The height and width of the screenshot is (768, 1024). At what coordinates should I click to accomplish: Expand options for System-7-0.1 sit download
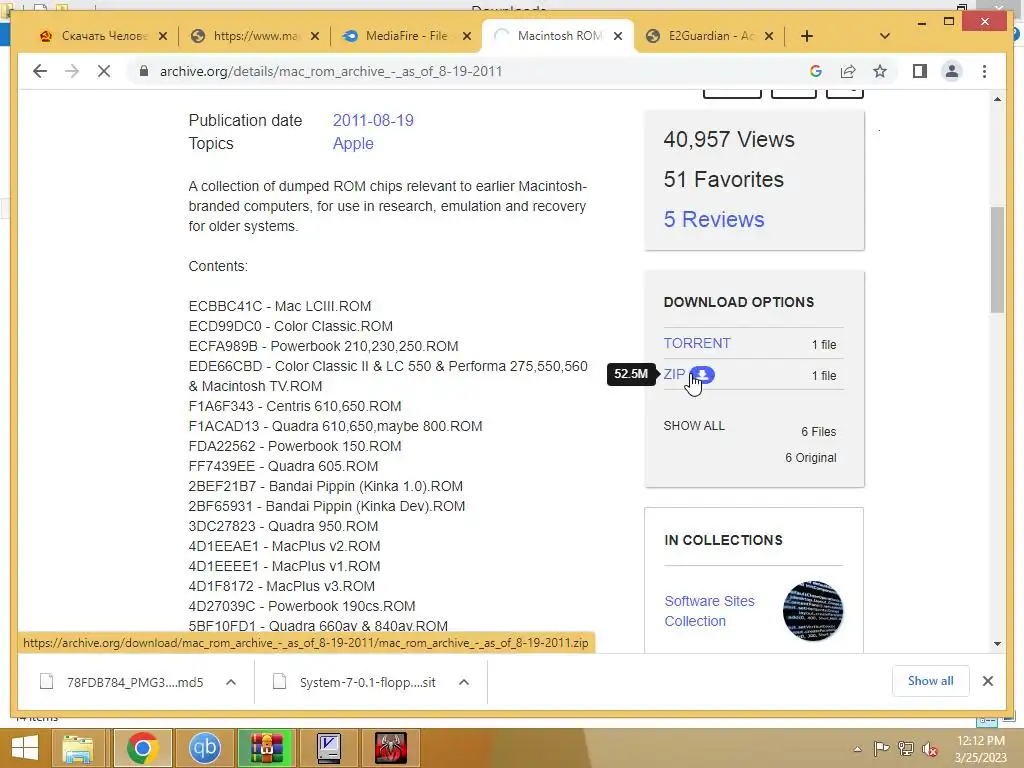[464, 682]
